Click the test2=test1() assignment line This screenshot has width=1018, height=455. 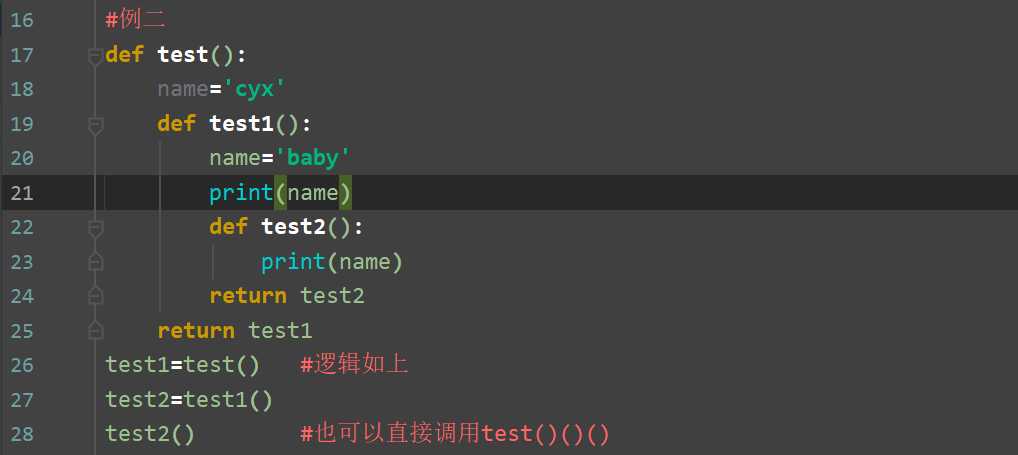point(189,400)
